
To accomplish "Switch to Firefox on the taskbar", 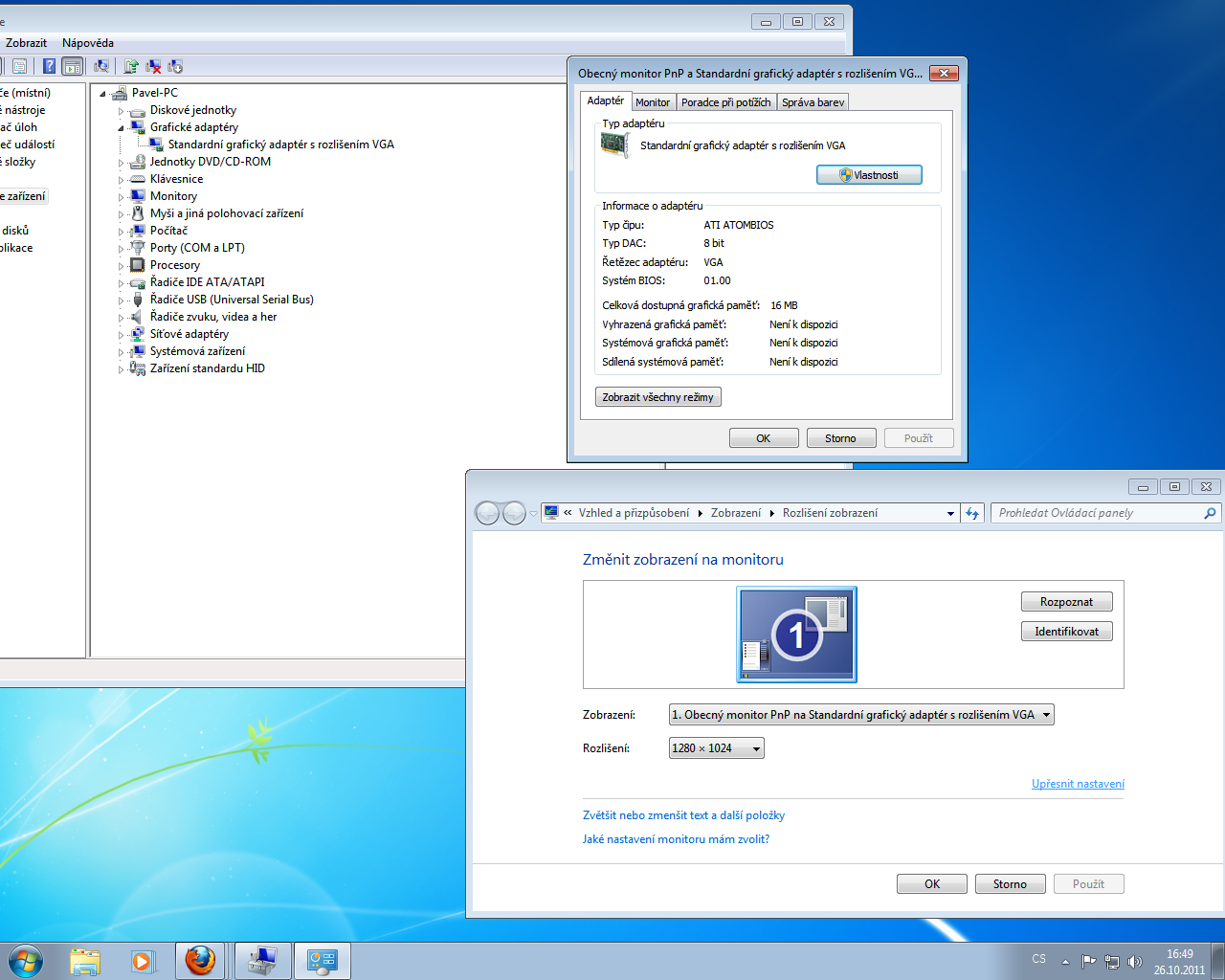I will pos(200,961).
